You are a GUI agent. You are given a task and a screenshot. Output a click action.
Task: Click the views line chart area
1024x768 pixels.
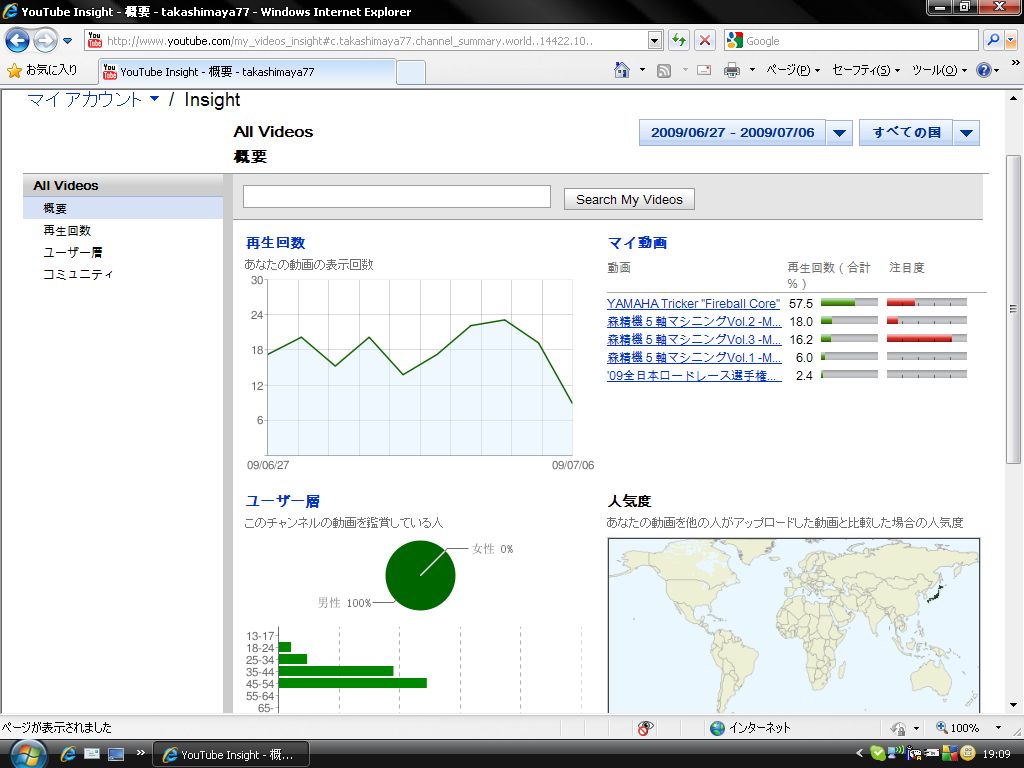pos(419,368)
